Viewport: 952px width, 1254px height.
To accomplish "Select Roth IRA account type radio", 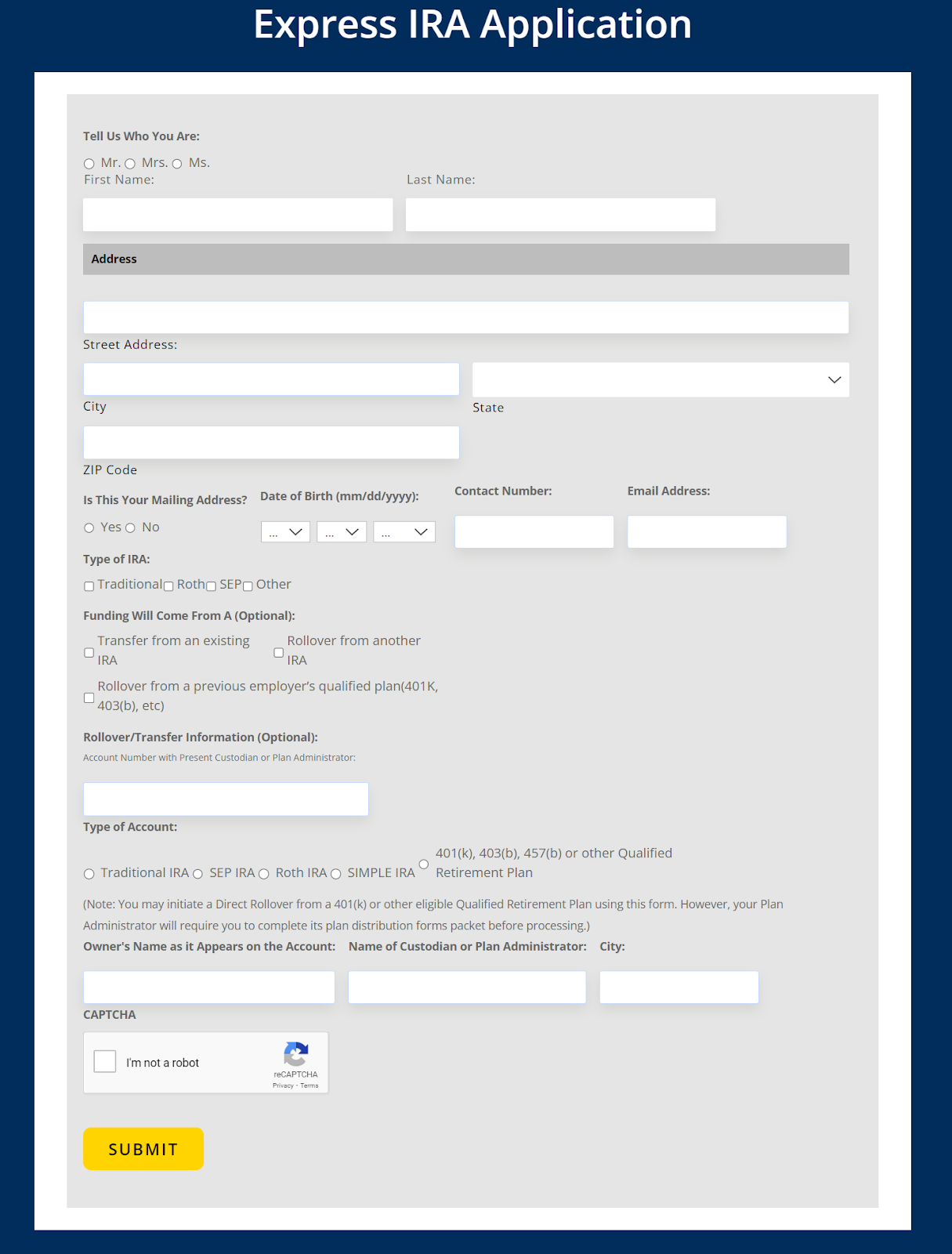I will click(x=264, y=874).
